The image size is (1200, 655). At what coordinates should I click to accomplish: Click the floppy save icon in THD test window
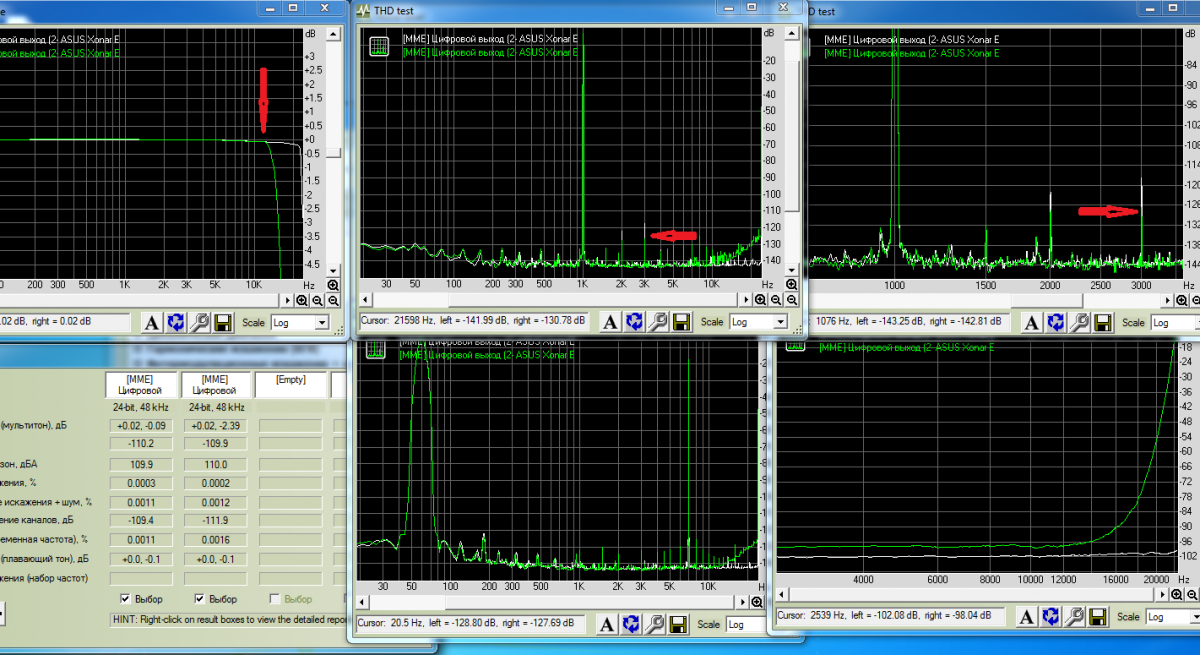pyautogui.click(x=682, y=322)
